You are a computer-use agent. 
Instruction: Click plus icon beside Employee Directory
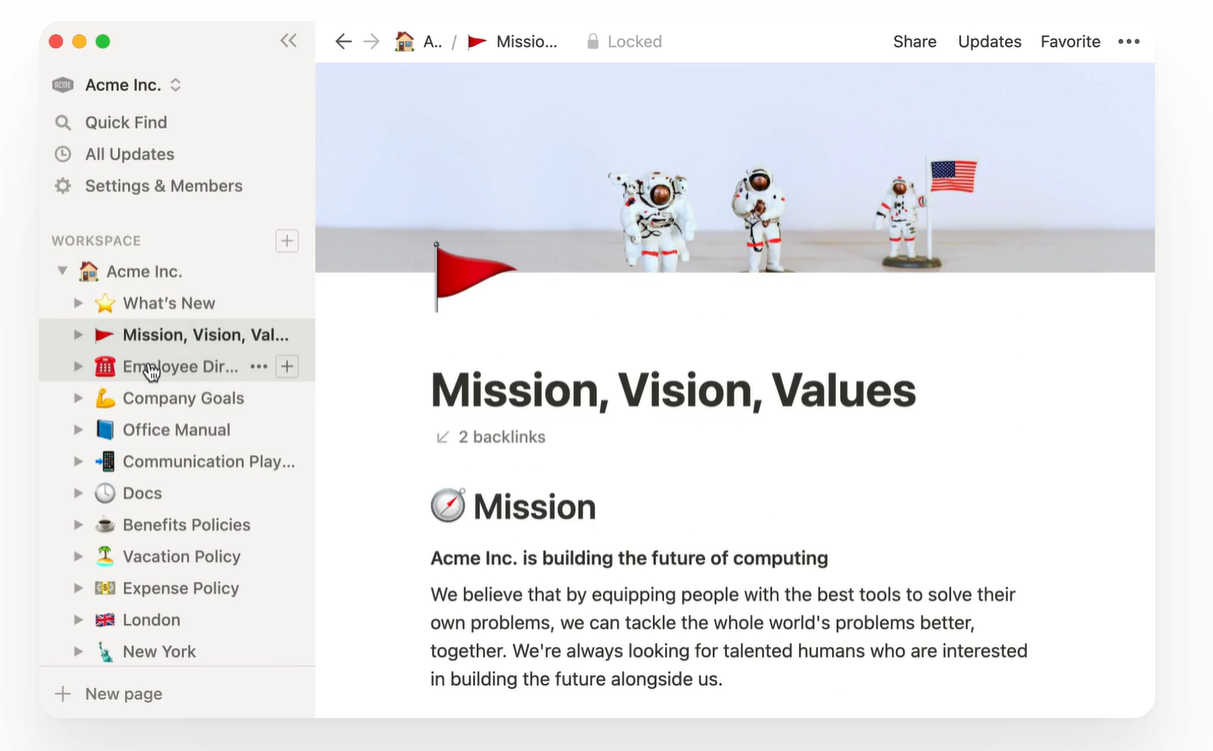pyautogui.click(x=287, y=367)
